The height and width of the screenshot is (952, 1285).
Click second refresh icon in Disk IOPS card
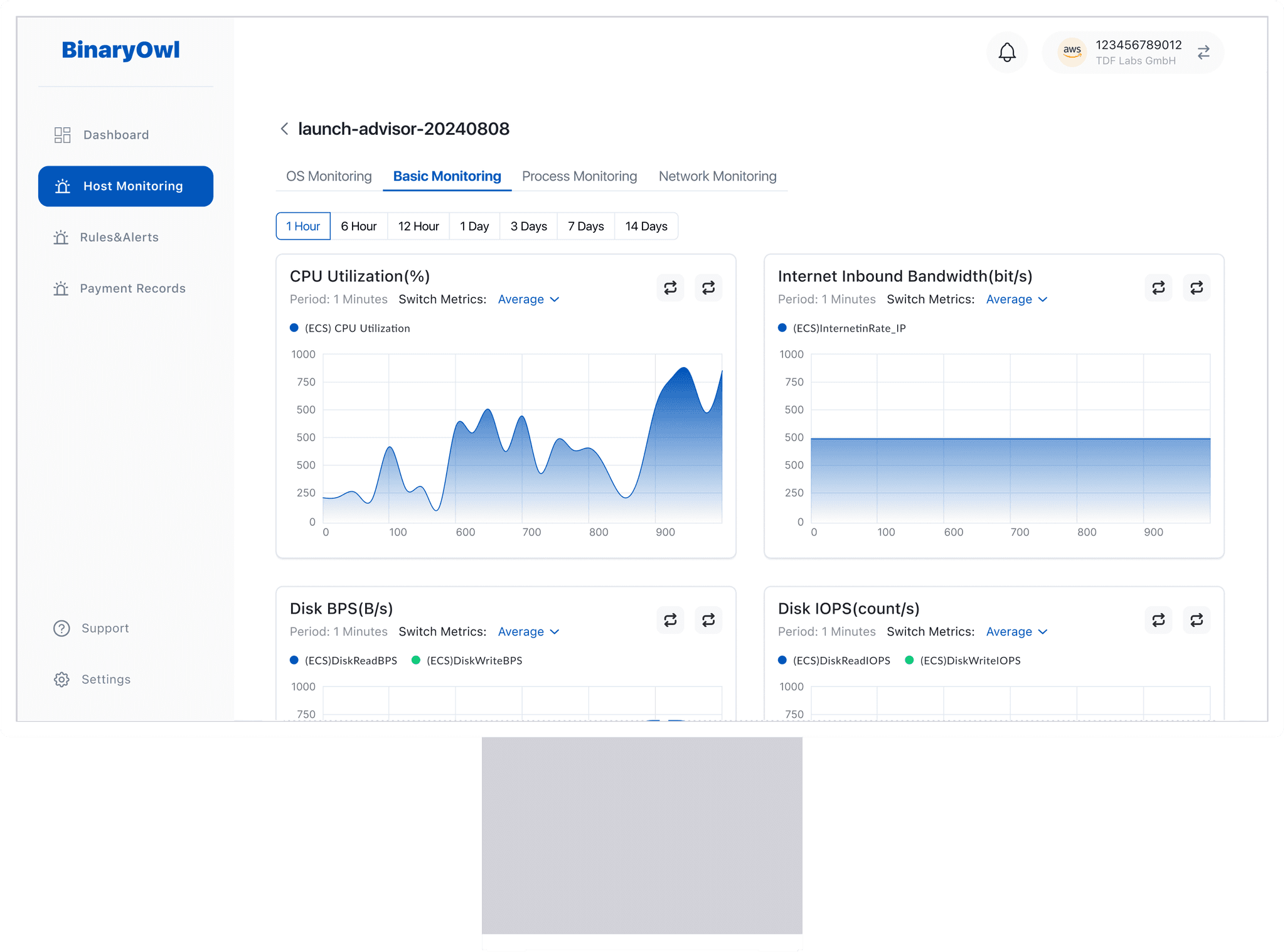tap(1197, 620)
